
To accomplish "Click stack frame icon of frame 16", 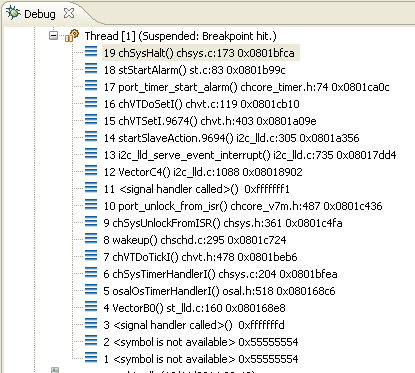I will pyautogui.click(x=91, y=102).
